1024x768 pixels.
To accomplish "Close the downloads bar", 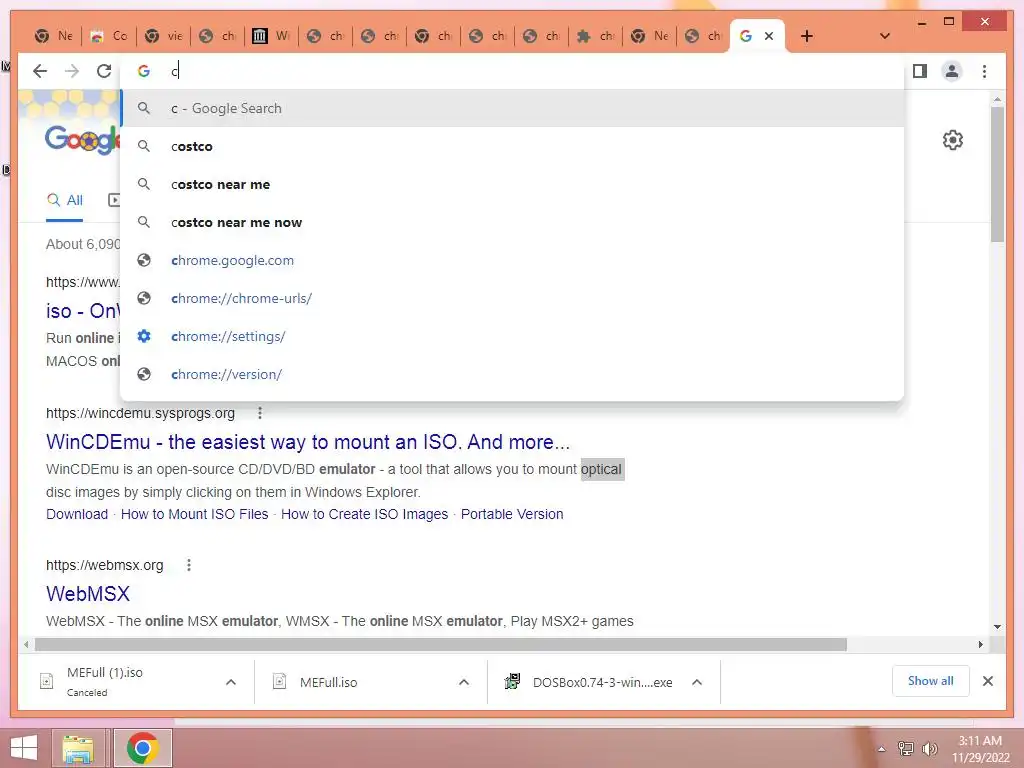I will (988, 681).
